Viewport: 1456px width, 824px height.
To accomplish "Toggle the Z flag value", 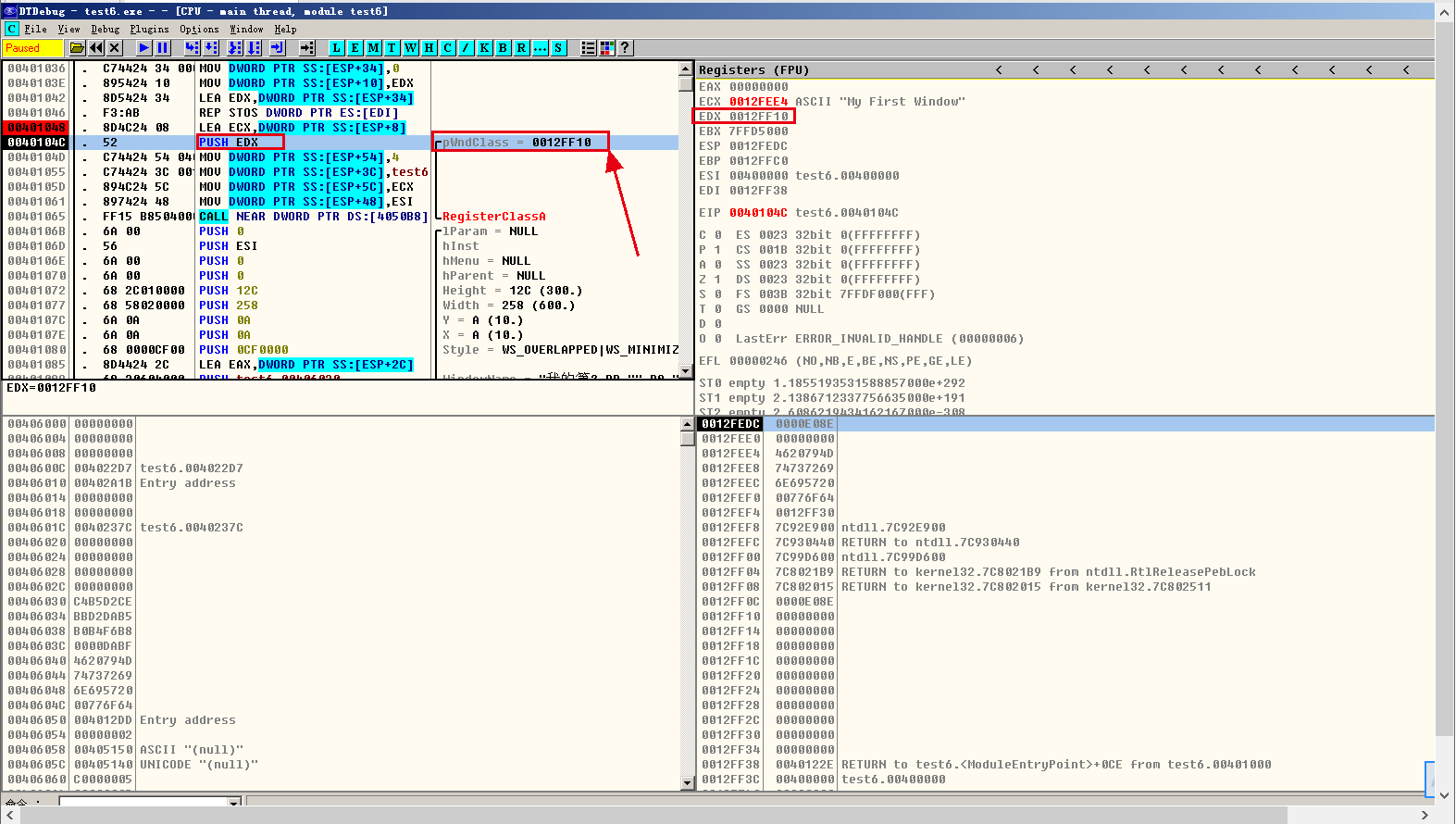I will 717,280.
